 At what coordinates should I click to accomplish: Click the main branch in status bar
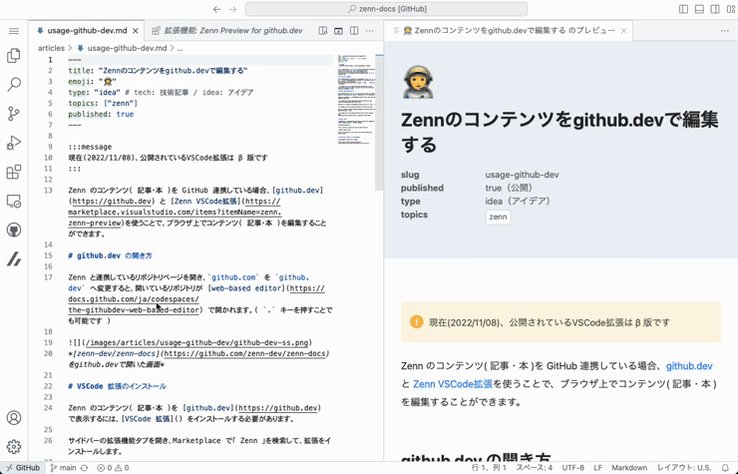(64, 468)
